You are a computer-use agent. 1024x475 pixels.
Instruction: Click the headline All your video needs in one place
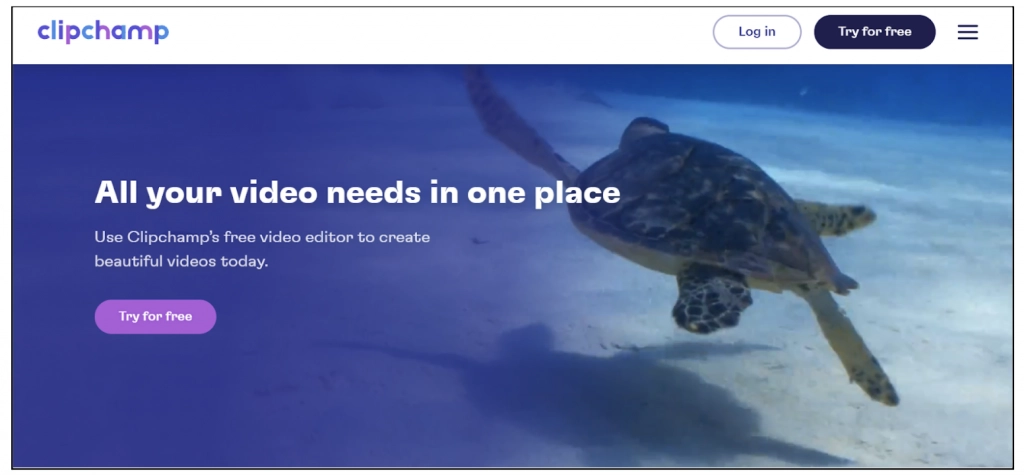(357, 193)
